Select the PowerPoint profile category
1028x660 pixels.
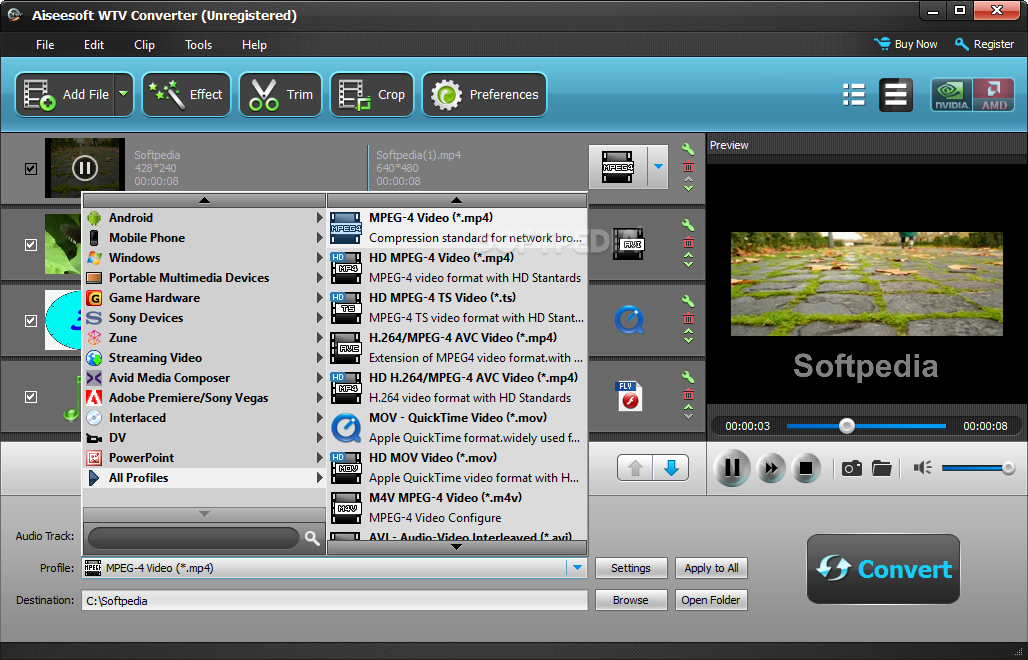[205, 457]
